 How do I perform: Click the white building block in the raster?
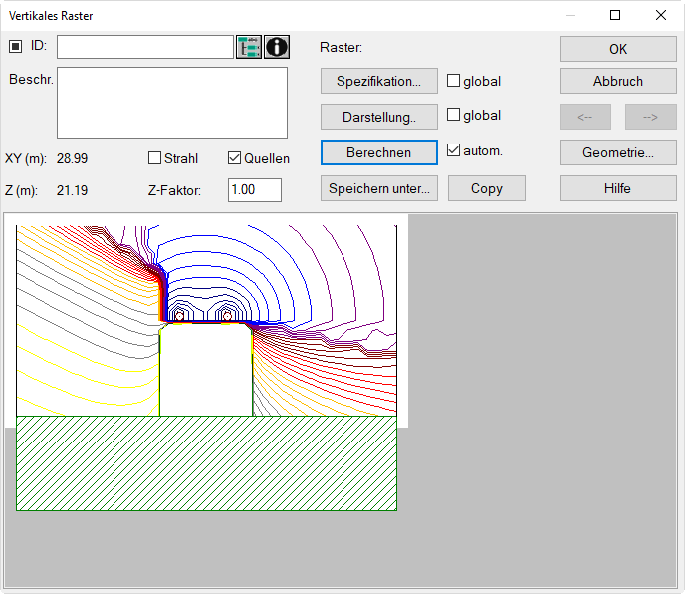pos(206,370)
